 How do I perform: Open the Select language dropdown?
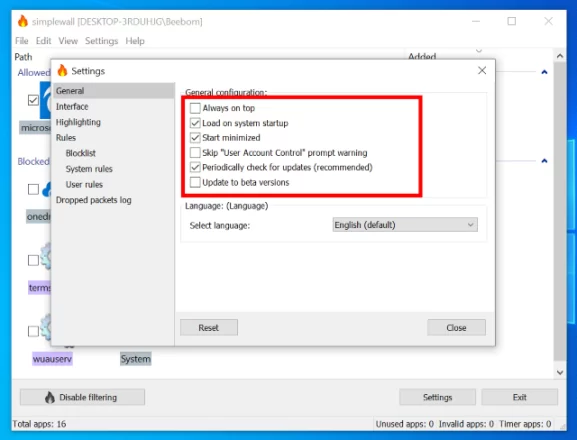coord(405,225)
